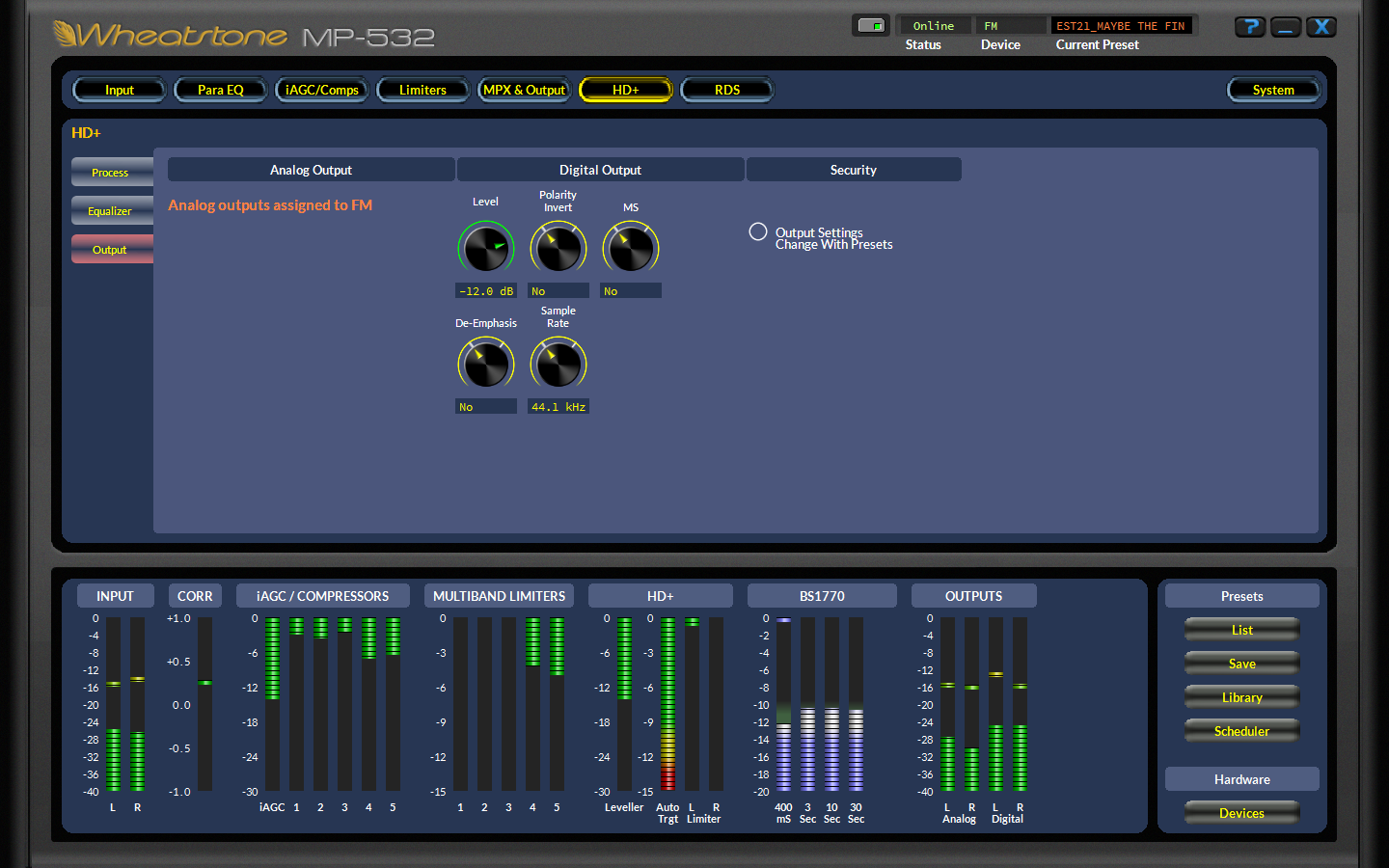Image resolution: width=1389 pixels, height=868 pixels.
Task: Toggle the green connection status icon
Action: (870, 26)
